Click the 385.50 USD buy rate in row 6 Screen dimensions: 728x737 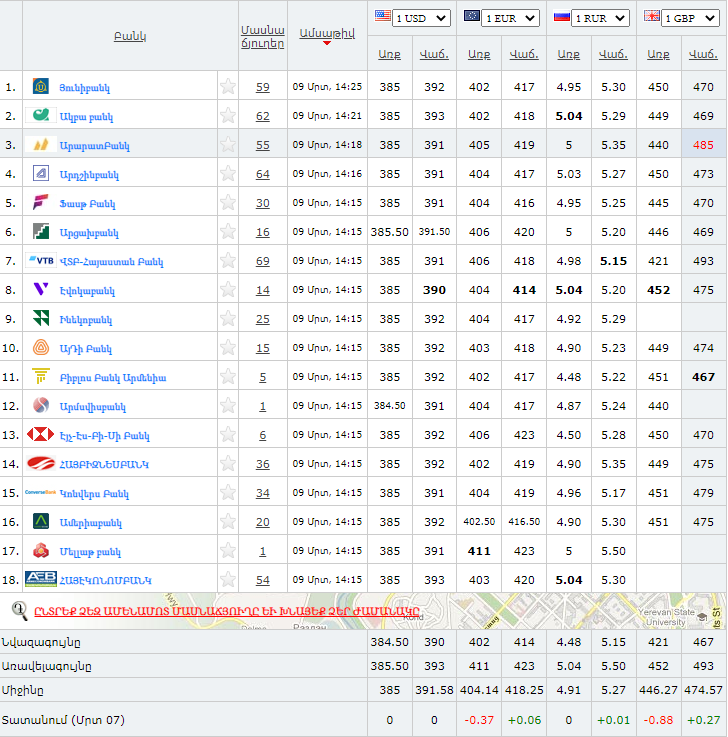coord(390,232)
